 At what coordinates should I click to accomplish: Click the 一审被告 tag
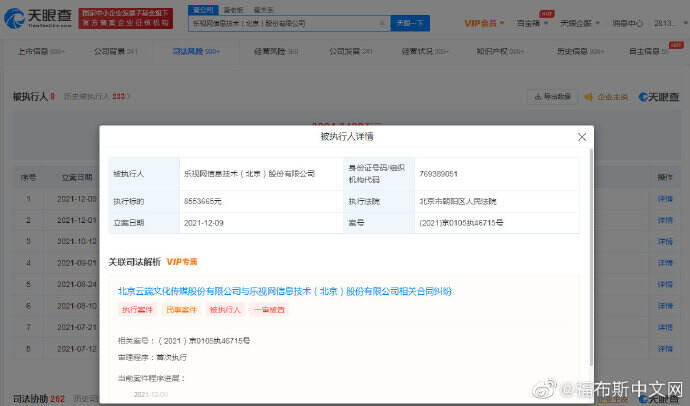[x=269, y=310]
